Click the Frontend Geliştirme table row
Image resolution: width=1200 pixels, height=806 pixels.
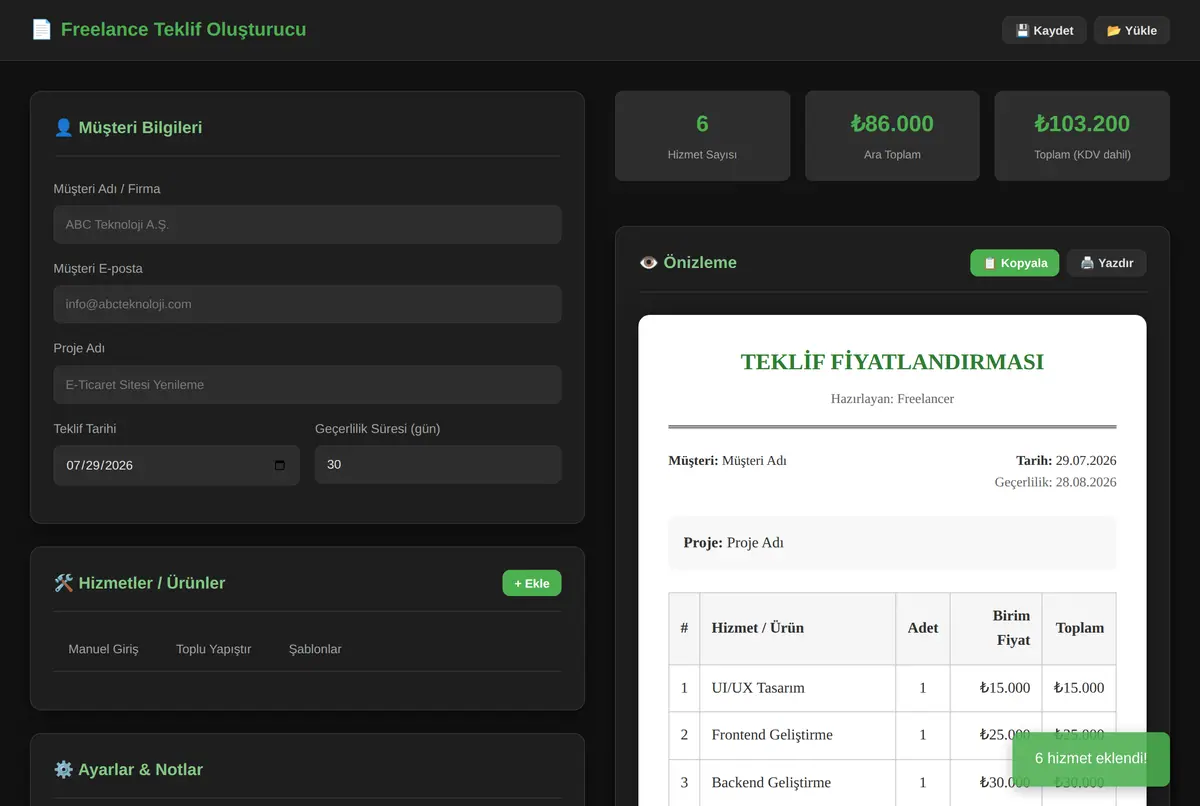892,735
